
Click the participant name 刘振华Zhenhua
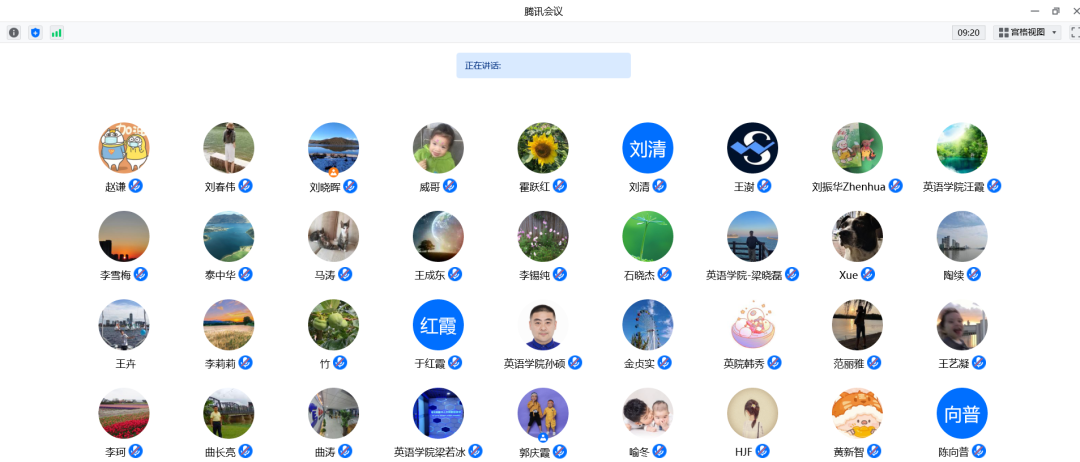[x=849, y=187]
